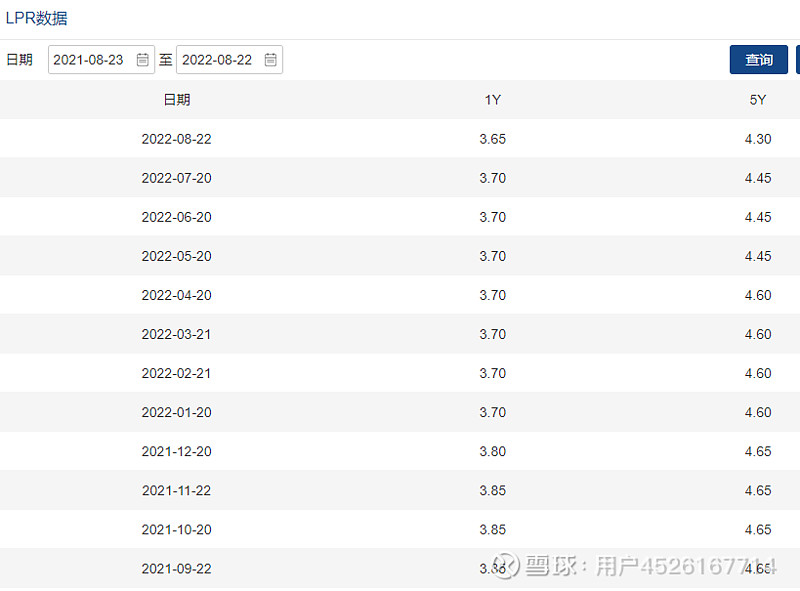Select the date cell 2021-10-20

[x=177, y=529]
